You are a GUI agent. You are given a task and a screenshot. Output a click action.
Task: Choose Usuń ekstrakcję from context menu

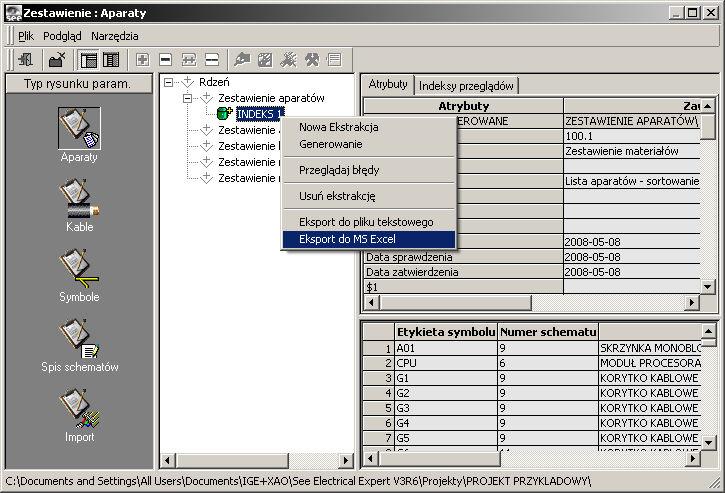click(369, 196)
